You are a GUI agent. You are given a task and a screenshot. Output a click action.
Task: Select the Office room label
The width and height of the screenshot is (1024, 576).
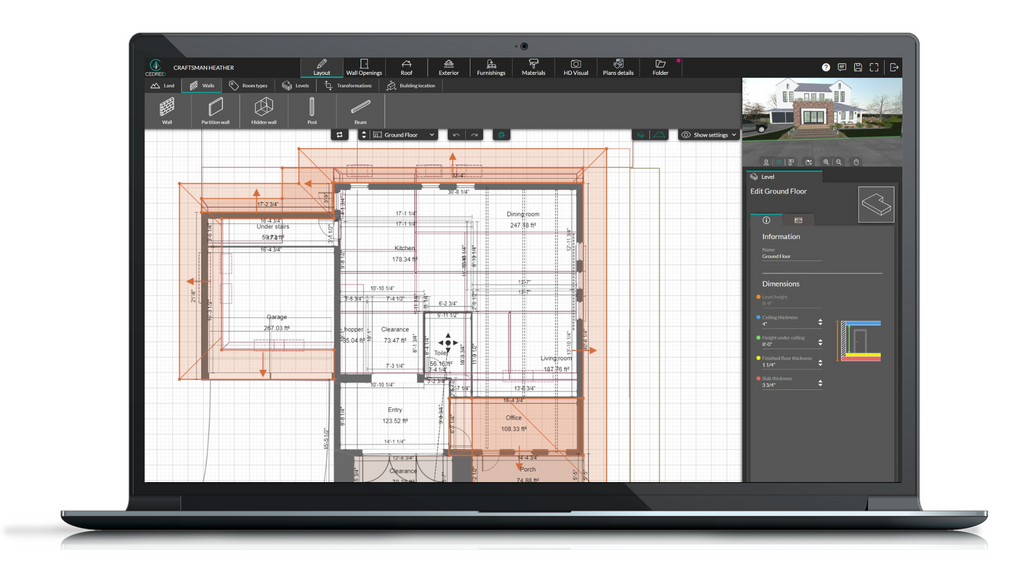(513, 417)
